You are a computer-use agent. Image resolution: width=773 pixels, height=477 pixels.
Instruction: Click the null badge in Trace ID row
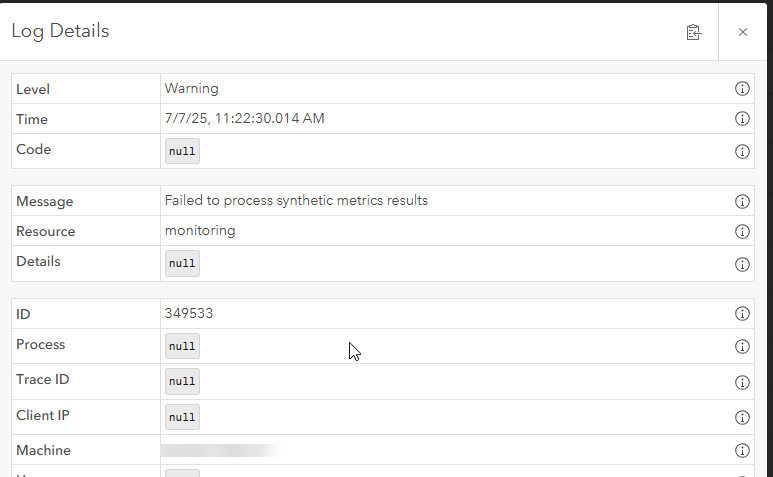click(x=182, y=381)
